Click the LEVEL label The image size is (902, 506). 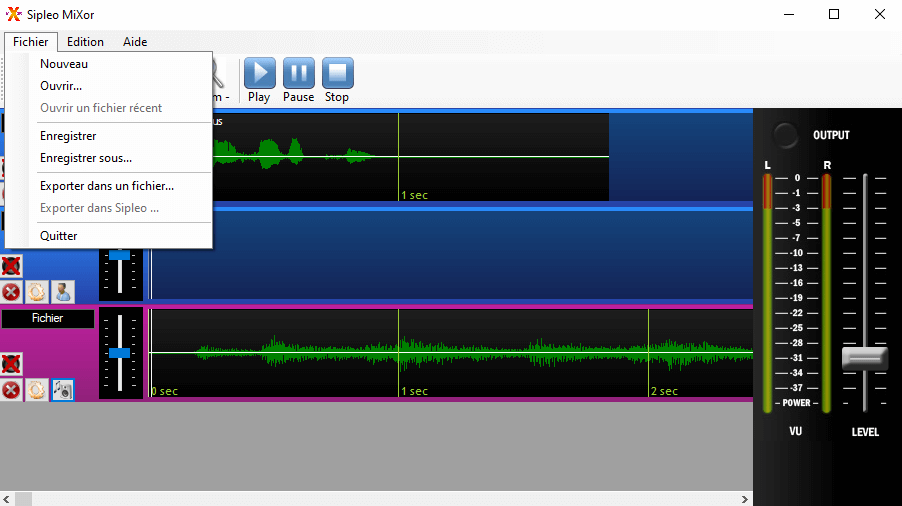(x=865, y=432)
